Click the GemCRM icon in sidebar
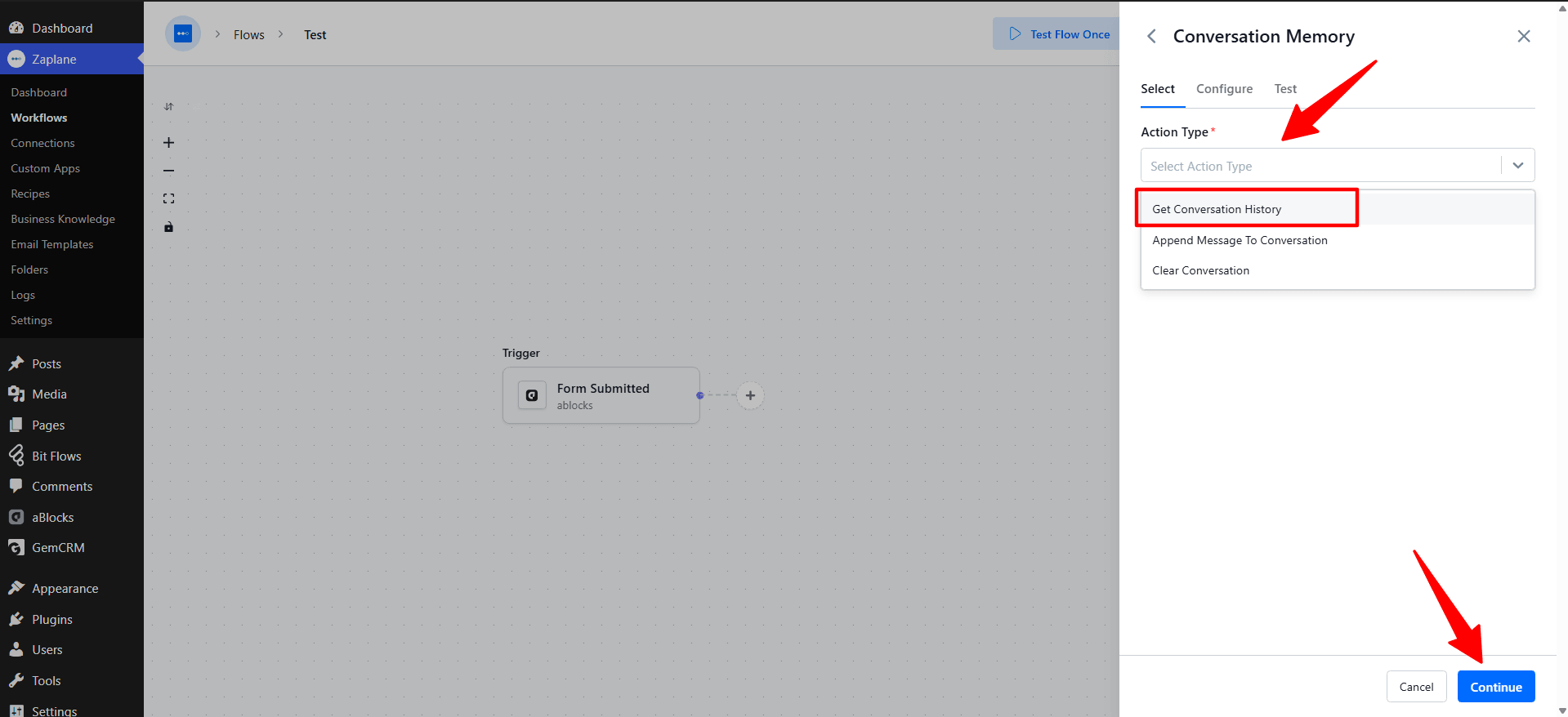This screenshot has height=717, width=1568. point(16,547)
